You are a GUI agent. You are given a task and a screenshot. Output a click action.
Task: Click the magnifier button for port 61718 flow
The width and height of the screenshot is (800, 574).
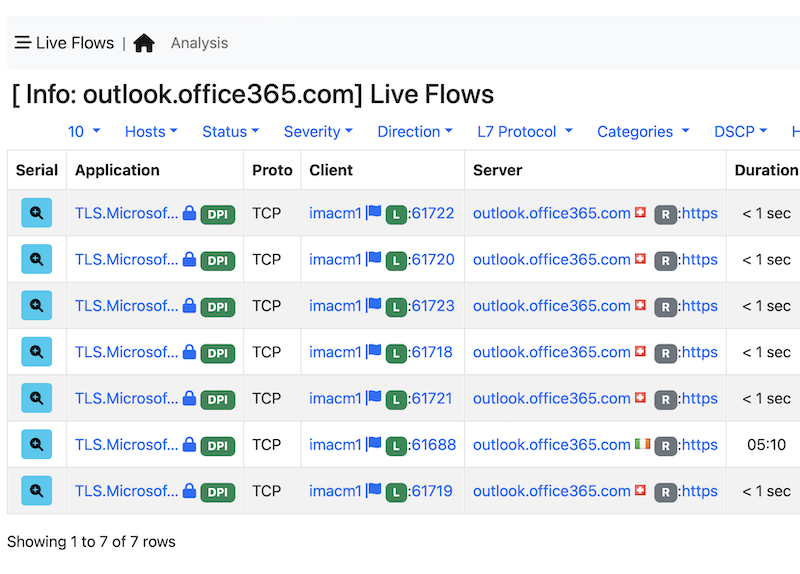point(37,352)
